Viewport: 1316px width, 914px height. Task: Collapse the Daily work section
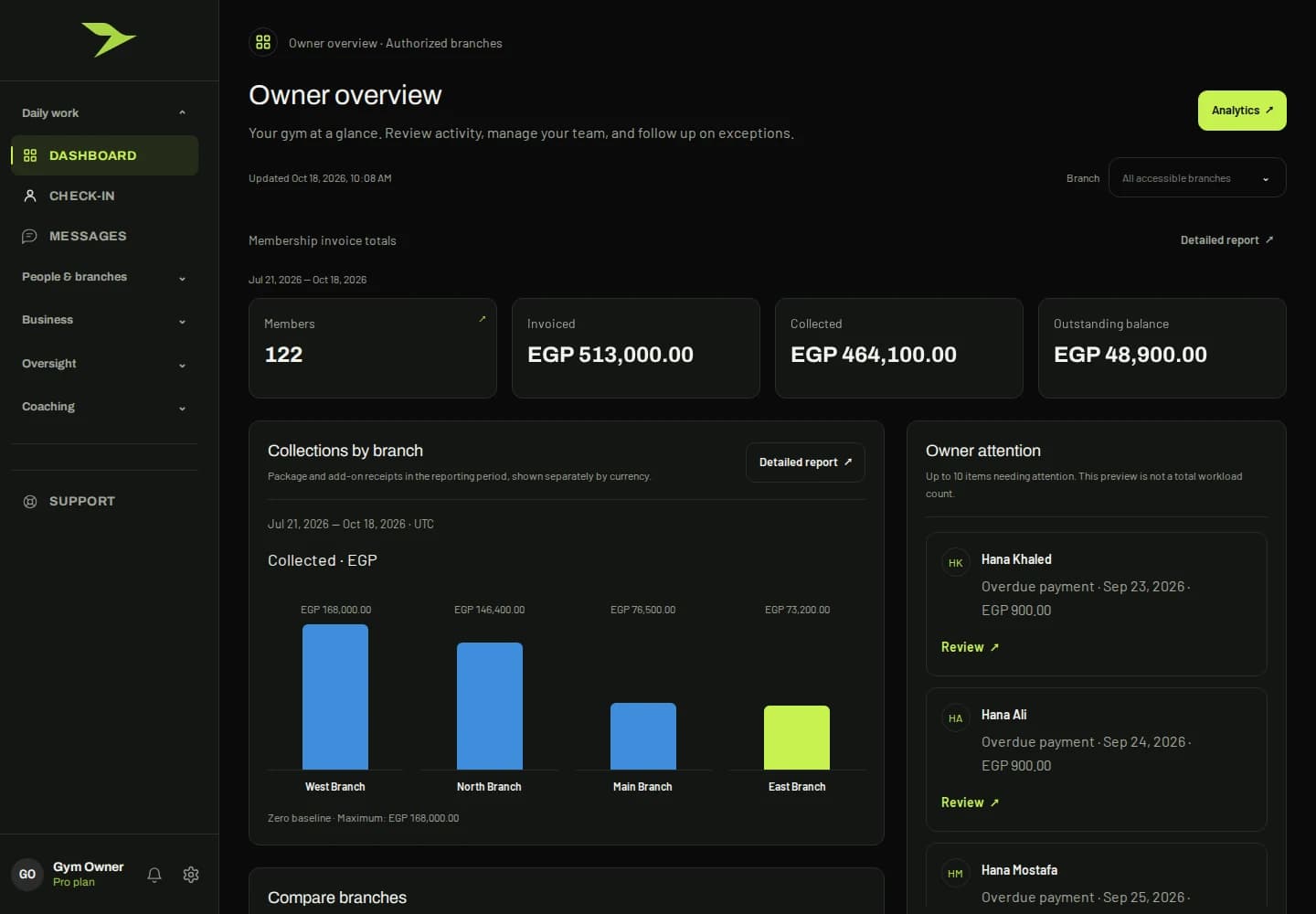click(104, 113)
